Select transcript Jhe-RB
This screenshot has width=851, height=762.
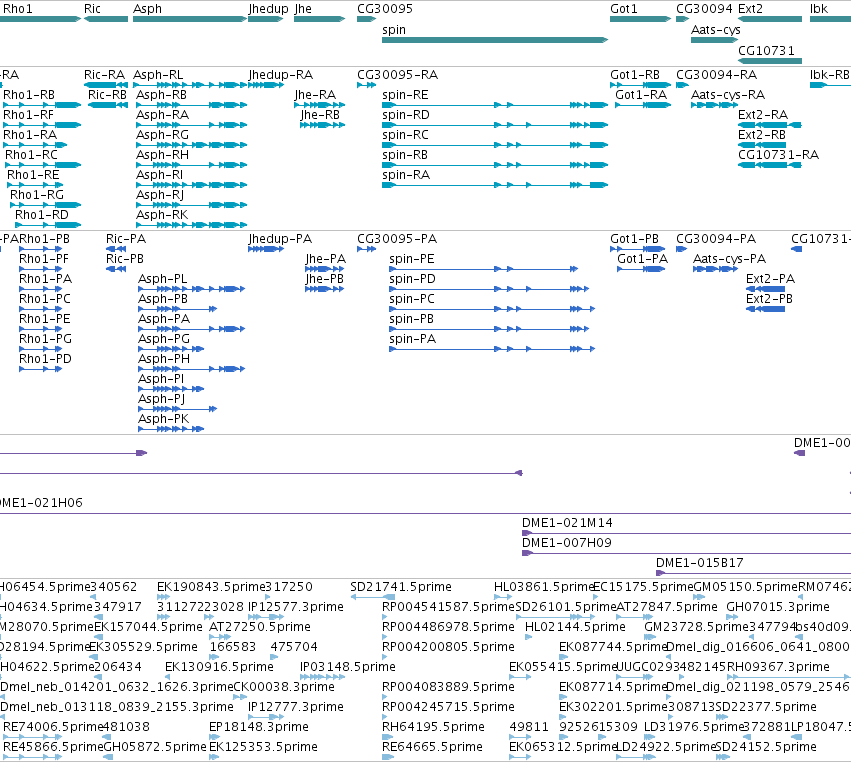point(320,115)
